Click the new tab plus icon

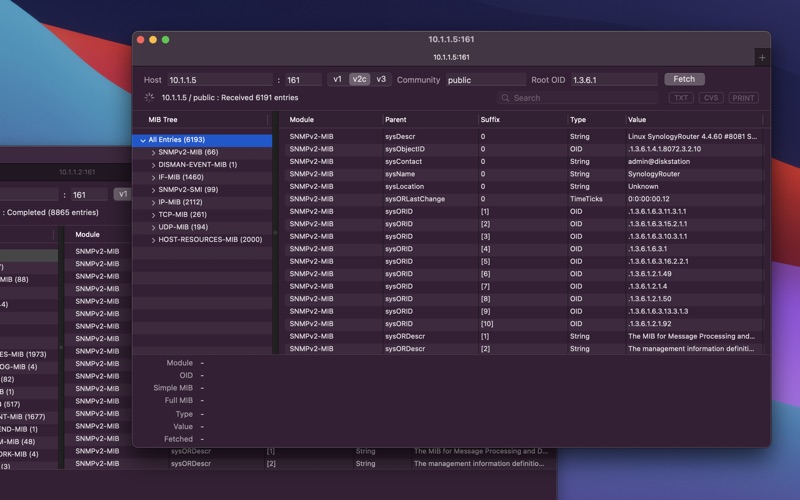(762, 58)
